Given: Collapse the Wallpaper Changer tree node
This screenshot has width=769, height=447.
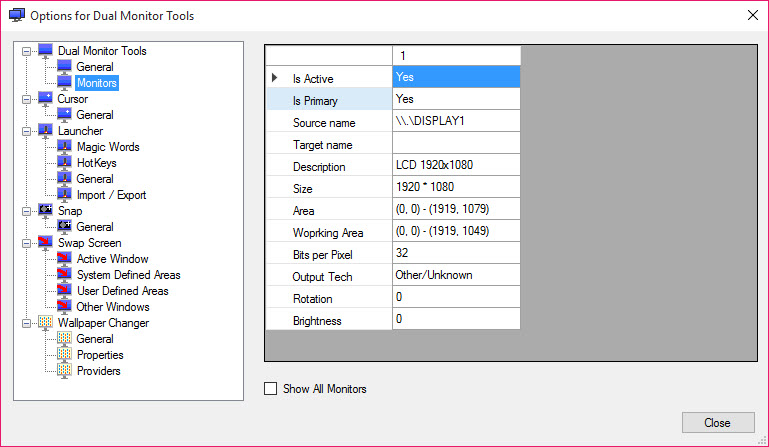Looking at the screenshot, I should tap(26, 323).
